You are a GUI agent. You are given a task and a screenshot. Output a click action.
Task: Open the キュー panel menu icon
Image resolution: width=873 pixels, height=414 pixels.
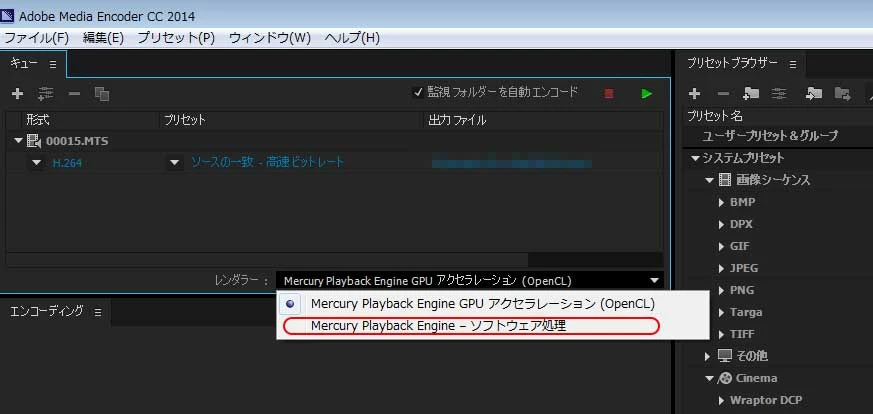pyautogui.click(x=53, y=65)
